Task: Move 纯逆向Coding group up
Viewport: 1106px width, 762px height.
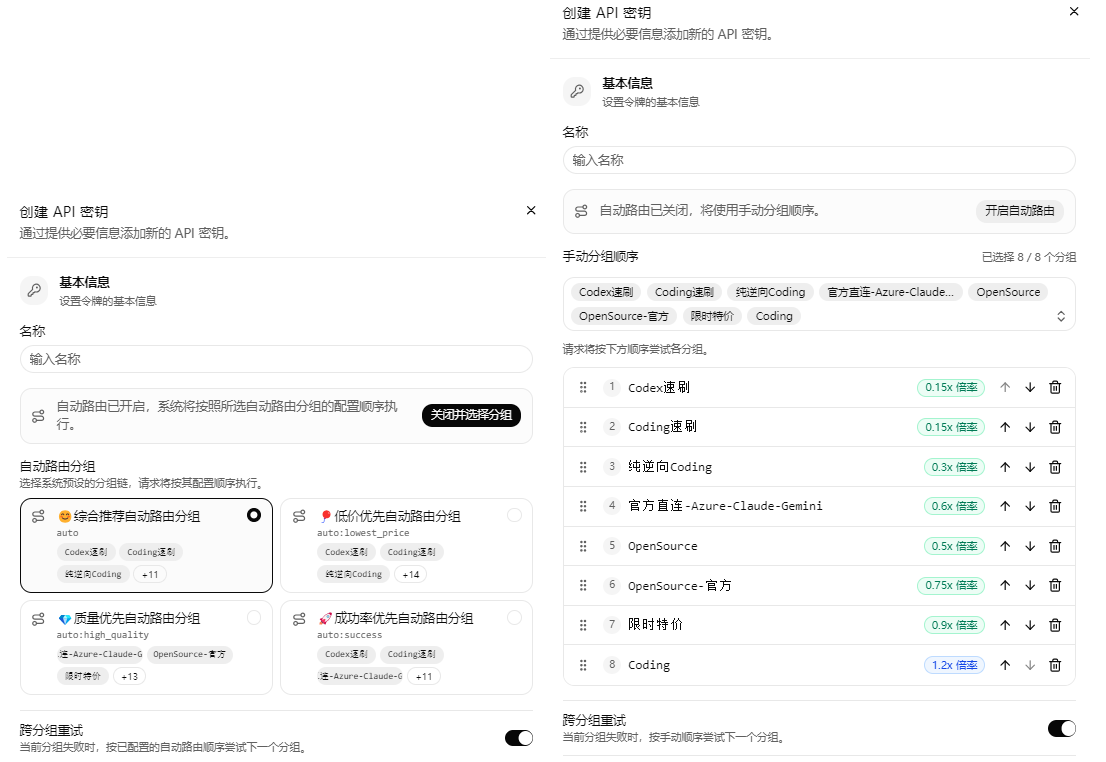Action: pyautogui.click(x=1005, y=467)
